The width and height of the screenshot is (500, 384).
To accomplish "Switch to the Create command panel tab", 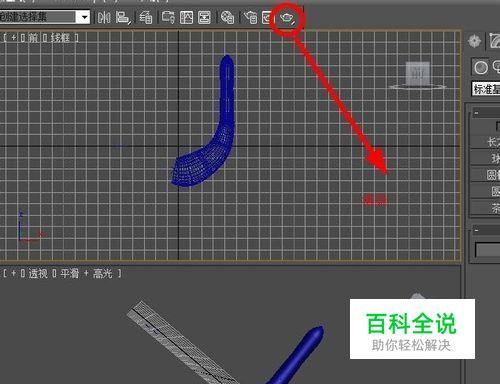I will point(474,41).
